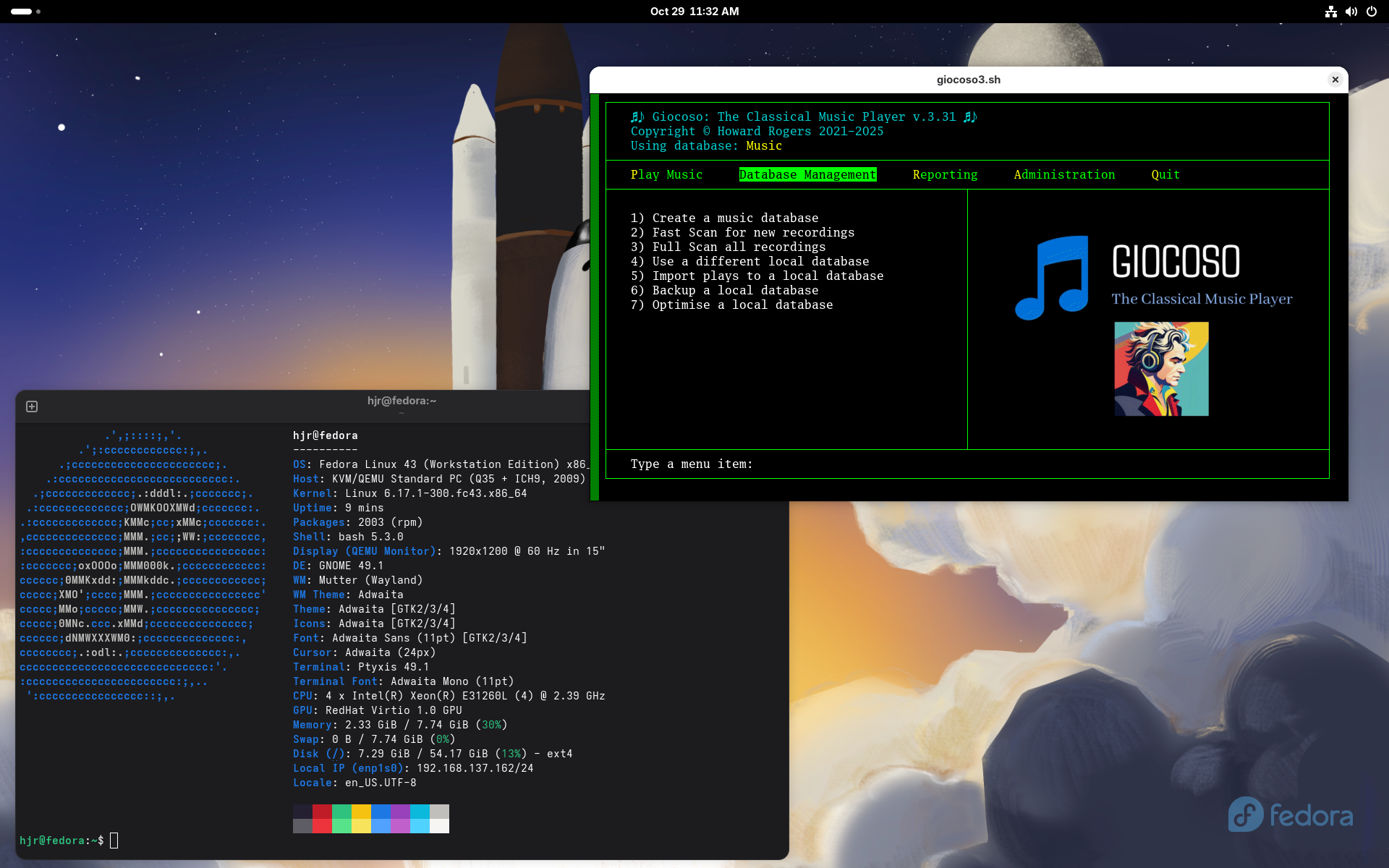Open the wired network icon in top bar
This screenshot has width=1389, height=868.
pos(1331,12)
